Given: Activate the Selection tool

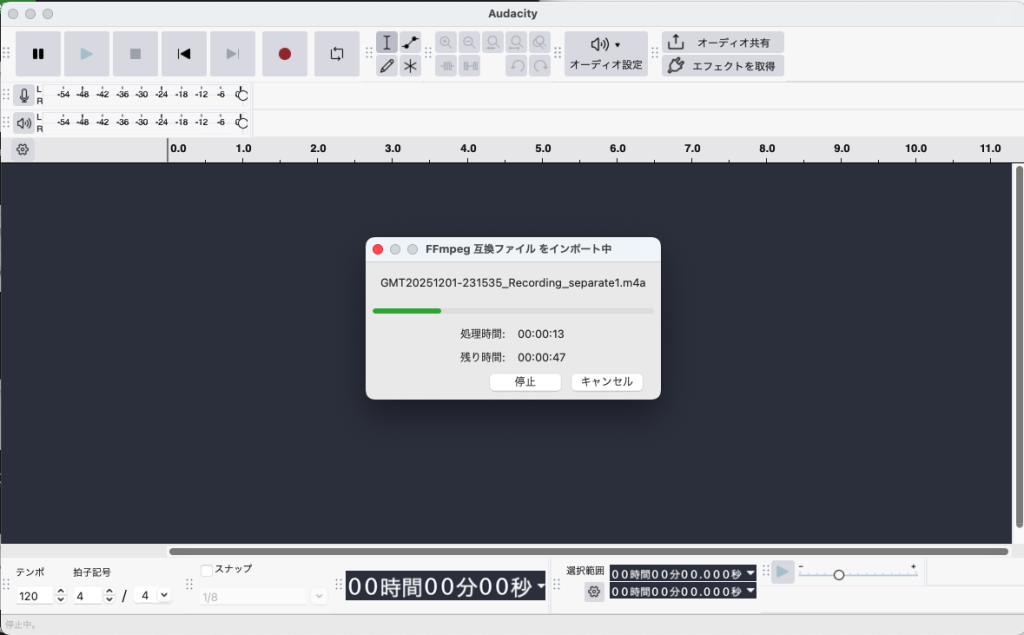Looking at the screenshot, I should [x=387, y=42].
